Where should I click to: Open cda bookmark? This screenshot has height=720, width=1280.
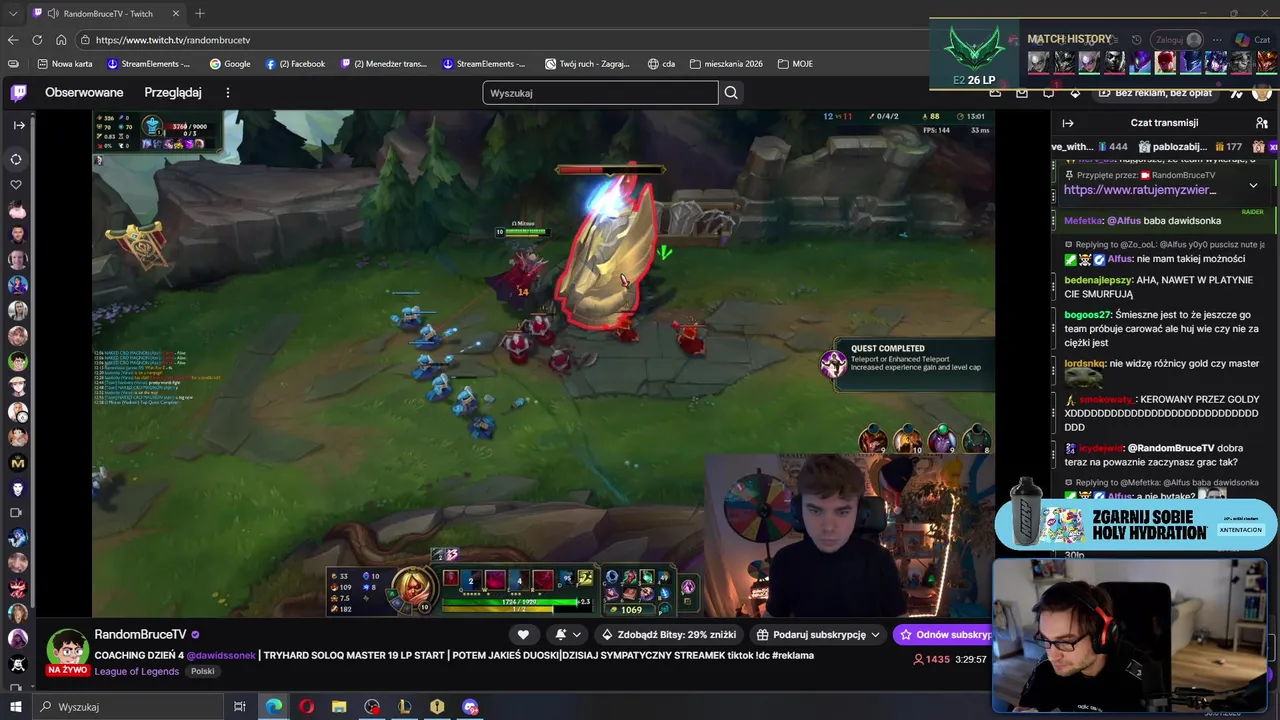click(661, 64)
